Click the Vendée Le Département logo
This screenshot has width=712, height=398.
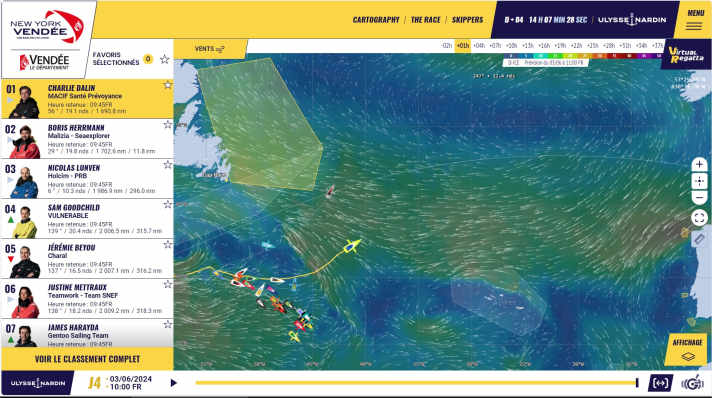44,62
